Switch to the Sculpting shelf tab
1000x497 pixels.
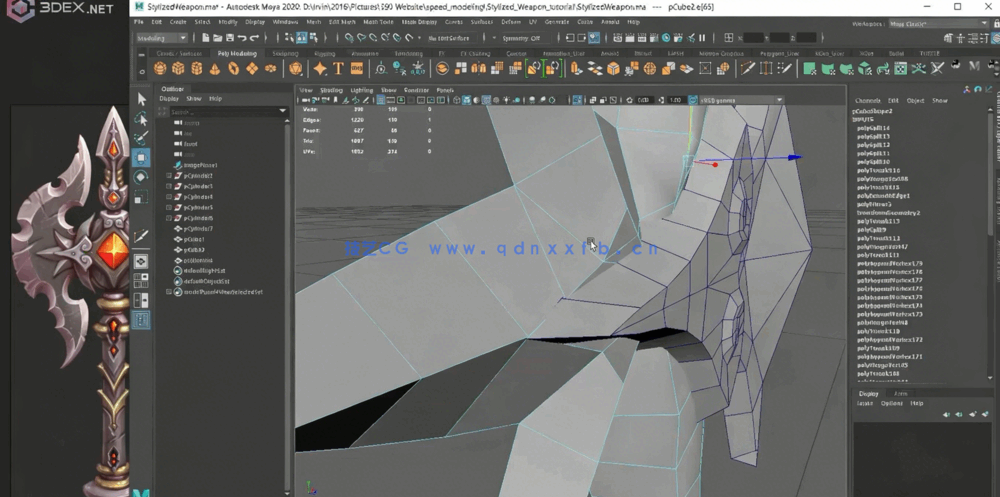pos(285,53)
